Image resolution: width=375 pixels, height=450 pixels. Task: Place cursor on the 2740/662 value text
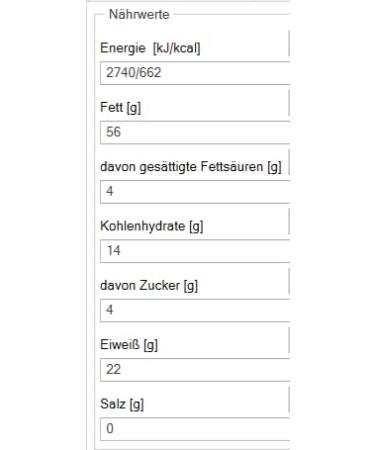pyautogui.click(x=134, y=73)
